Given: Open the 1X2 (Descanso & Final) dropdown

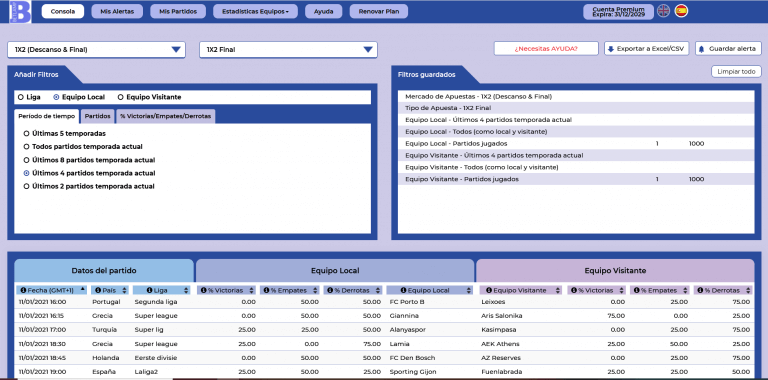Looking at the screenshot, I should point(96,49).
